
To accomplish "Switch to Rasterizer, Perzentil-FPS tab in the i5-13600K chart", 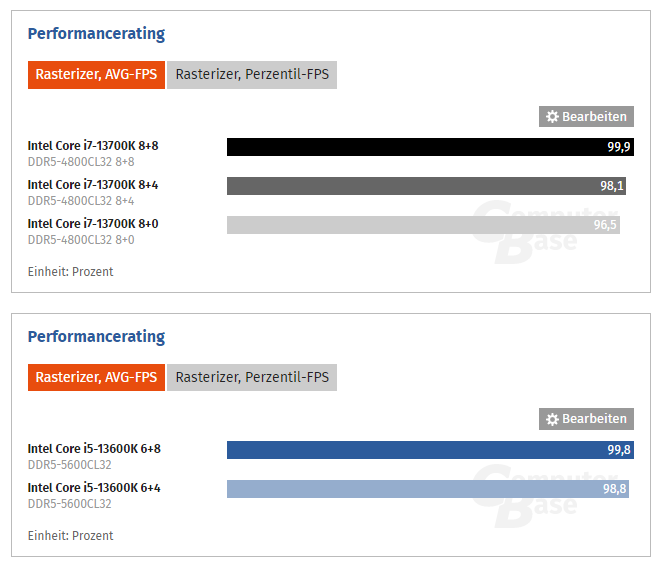I will click(252, 377).
